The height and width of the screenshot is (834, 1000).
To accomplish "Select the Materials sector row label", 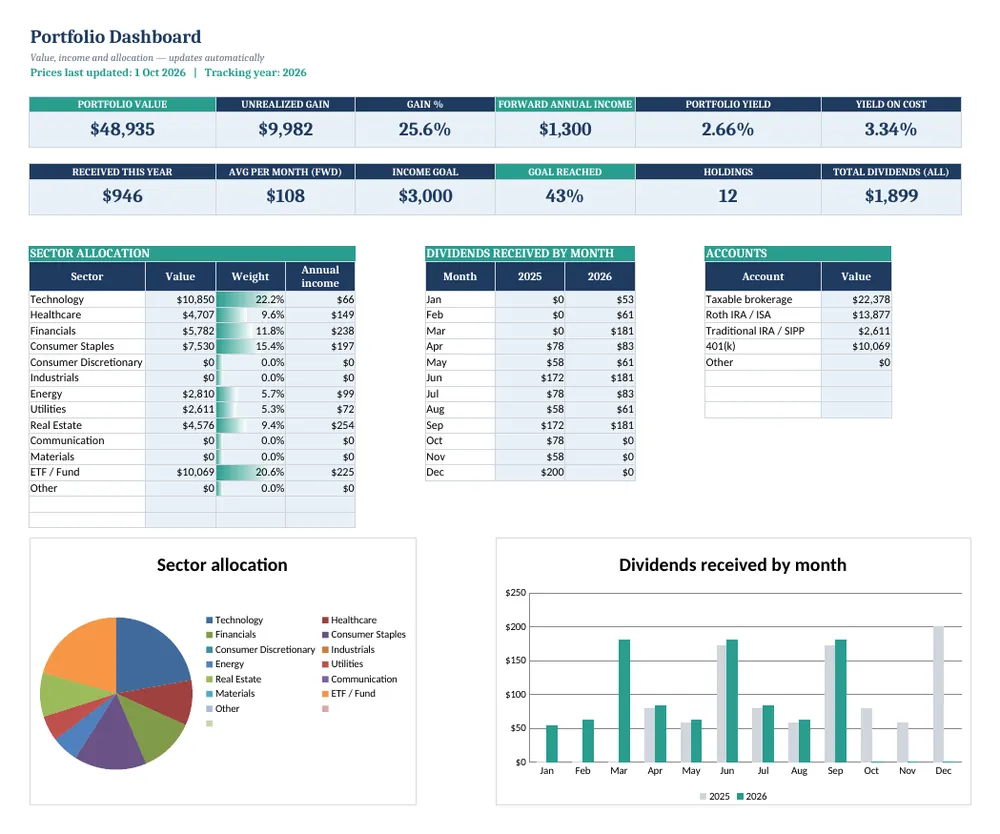I will point(87,457).
